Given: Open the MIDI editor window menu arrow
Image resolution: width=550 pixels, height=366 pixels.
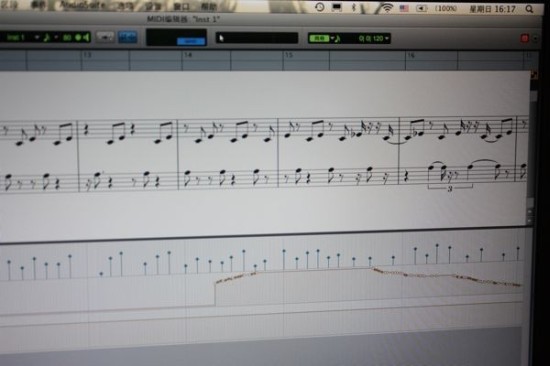Looking at the screenshot, I should point(535,38).
